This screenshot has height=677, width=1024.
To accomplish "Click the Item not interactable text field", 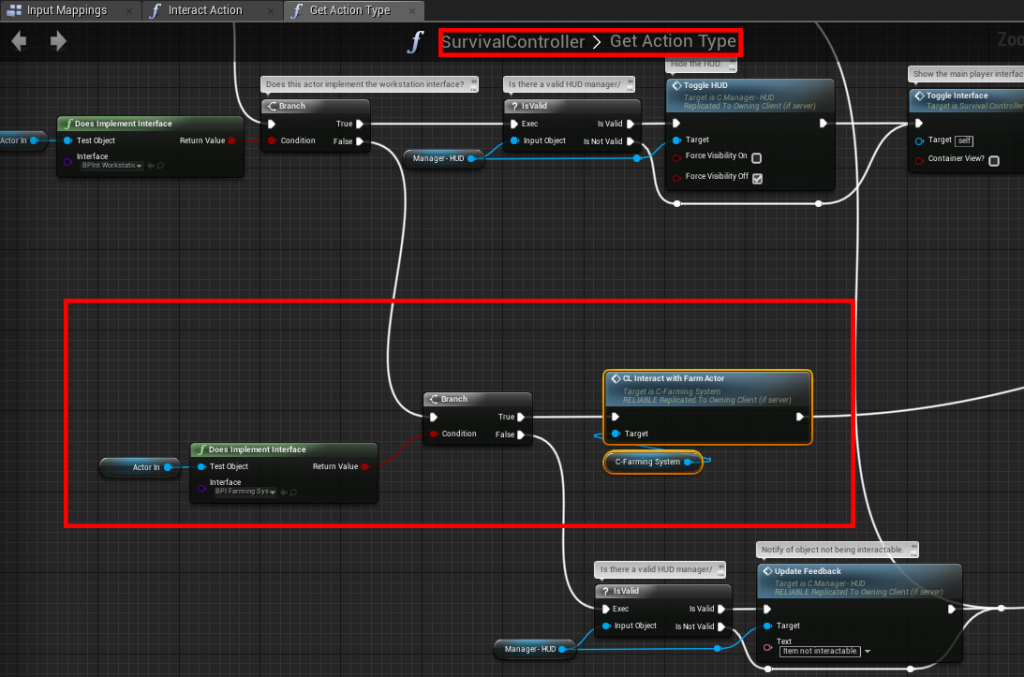I will 819,651.
